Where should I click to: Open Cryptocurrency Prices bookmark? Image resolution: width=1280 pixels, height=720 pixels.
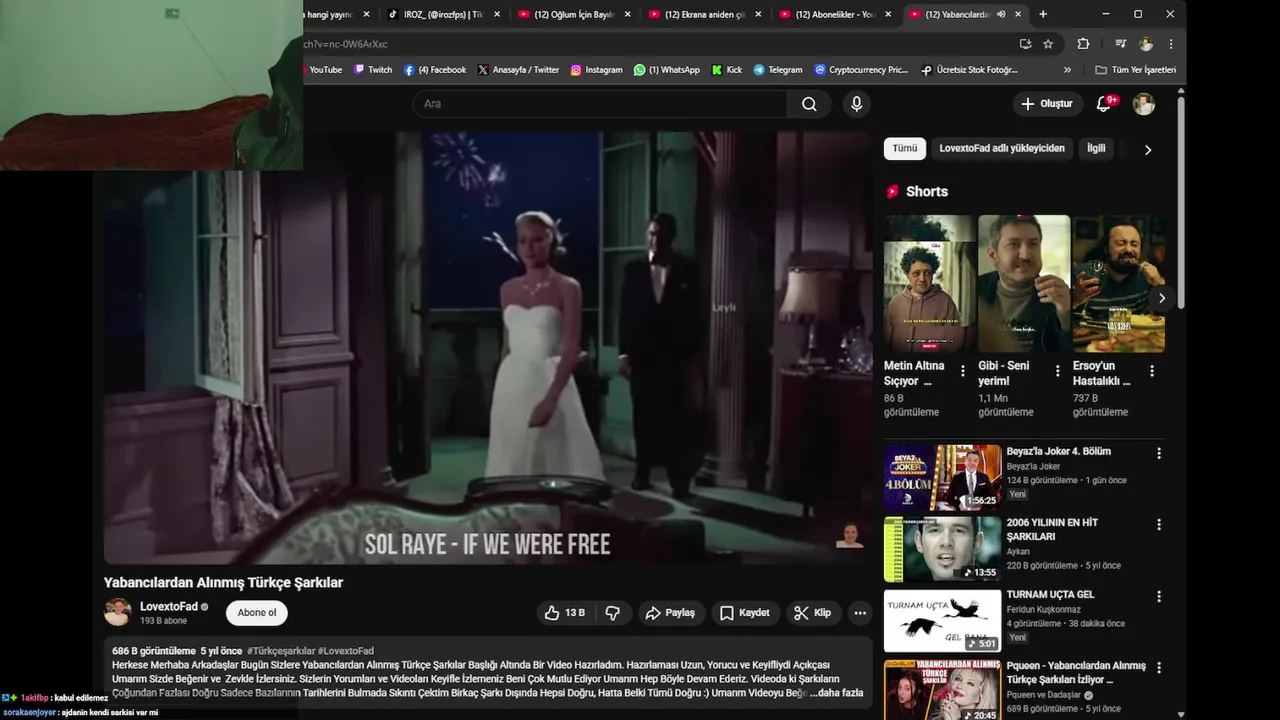point(861,70)
